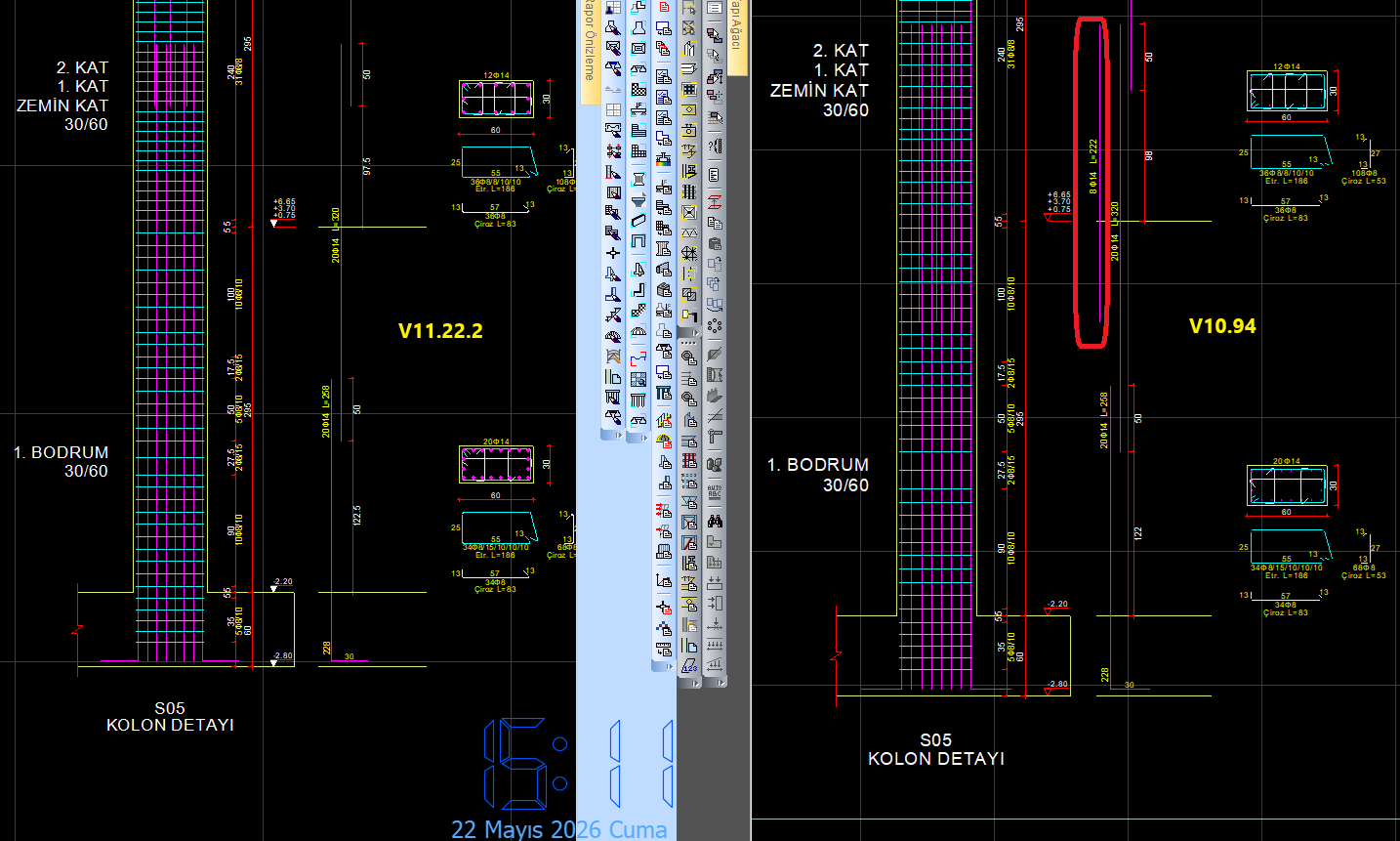This screenshot has height=841, width=1400.
Task: Click the red document icon atop toolbar
Action: pyautogui.click(x=664, y=6)
